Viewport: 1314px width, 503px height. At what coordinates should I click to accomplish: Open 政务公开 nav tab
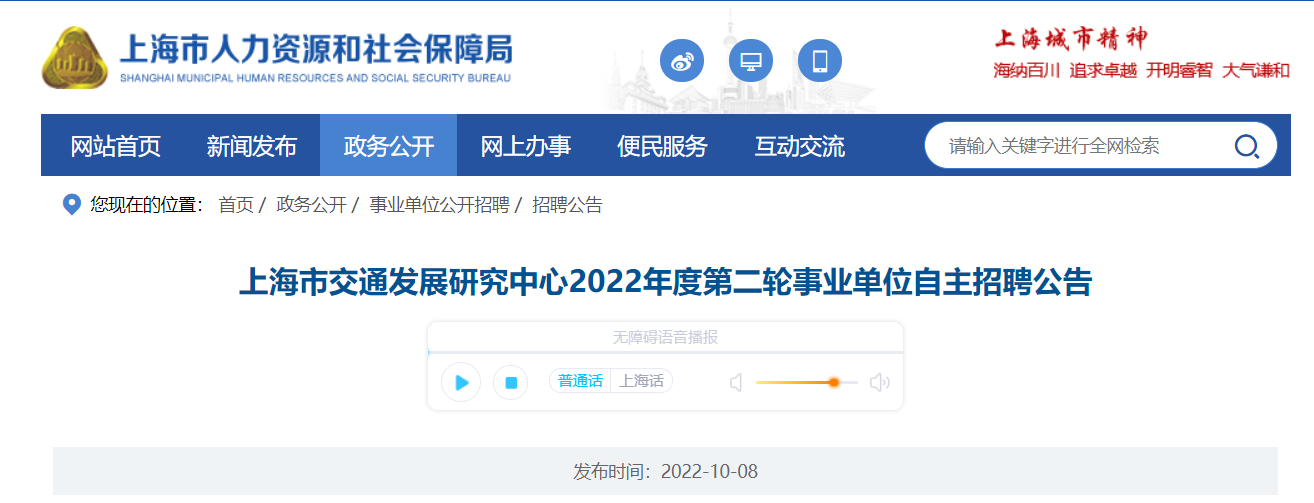[x=388, y=145]
